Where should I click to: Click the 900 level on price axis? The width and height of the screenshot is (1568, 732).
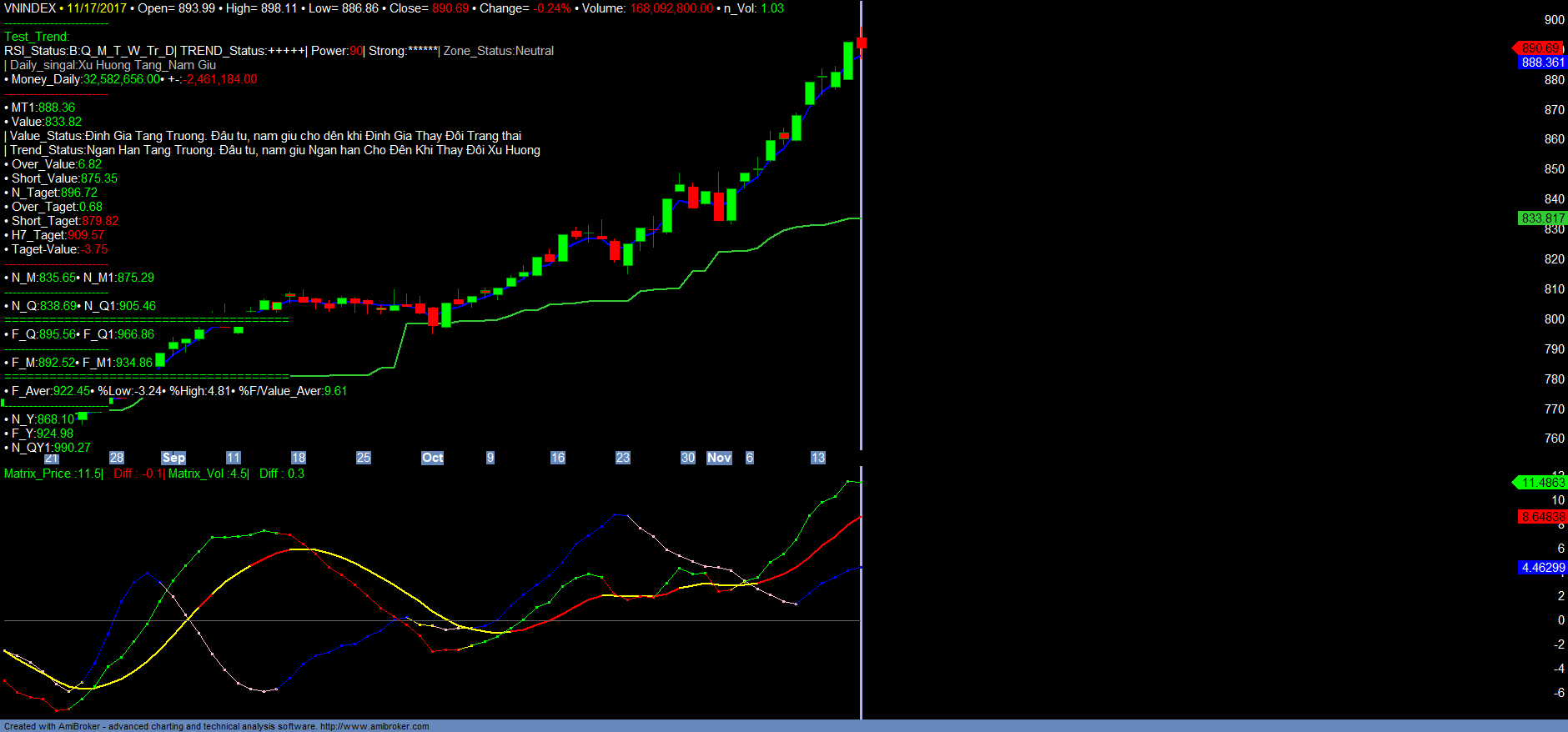click(x=1554, y=20)
